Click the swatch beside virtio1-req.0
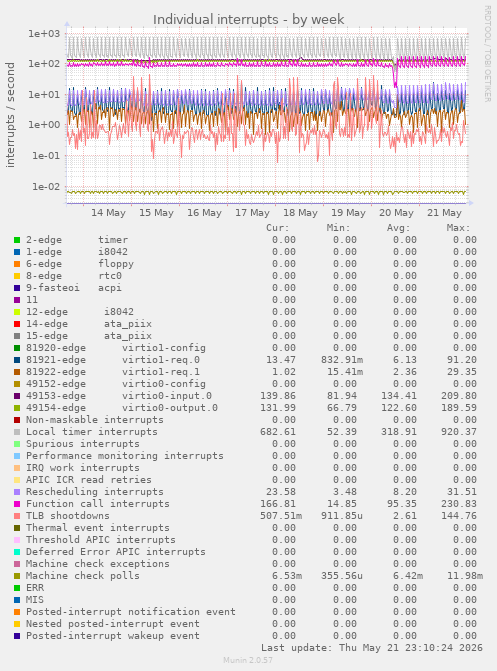 click(x=17, y=360)
